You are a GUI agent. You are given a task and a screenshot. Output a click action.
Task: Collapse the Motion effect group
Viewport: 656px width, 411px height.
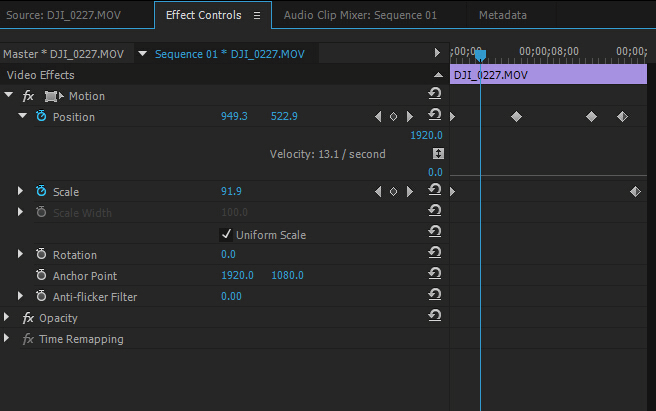(x=8, y=95)
